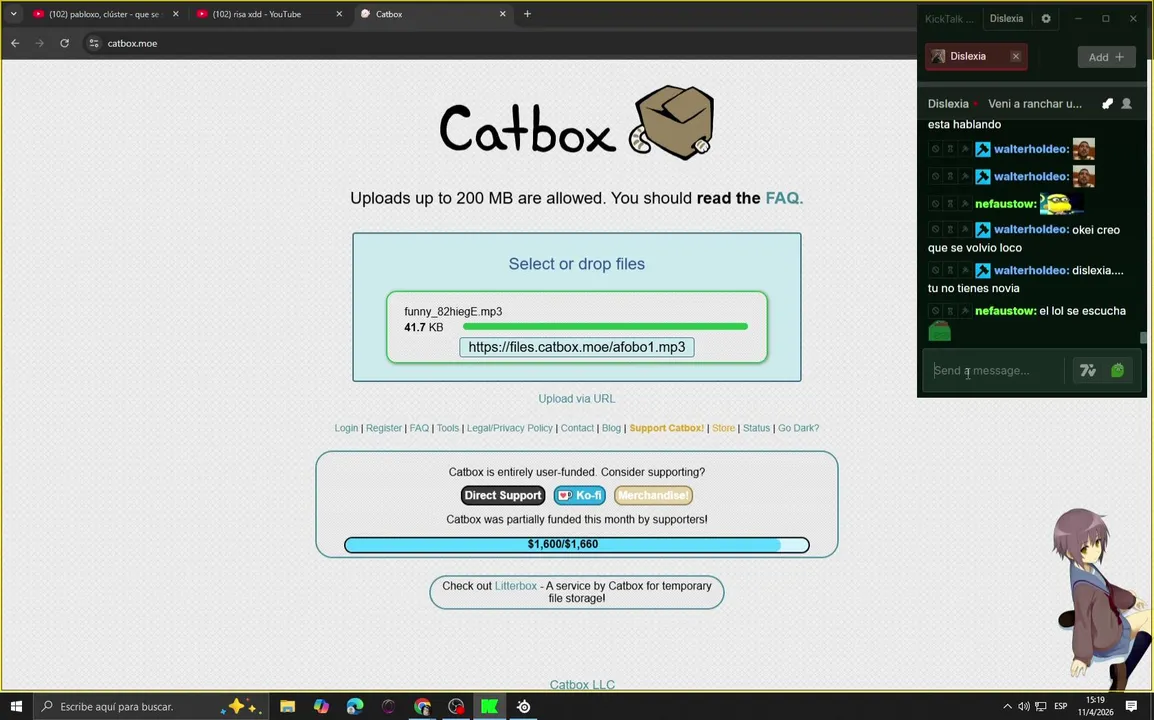View site information icon in address bar
The width and height of the screenshot is (1154, 720).
click(x=93, y=43)
